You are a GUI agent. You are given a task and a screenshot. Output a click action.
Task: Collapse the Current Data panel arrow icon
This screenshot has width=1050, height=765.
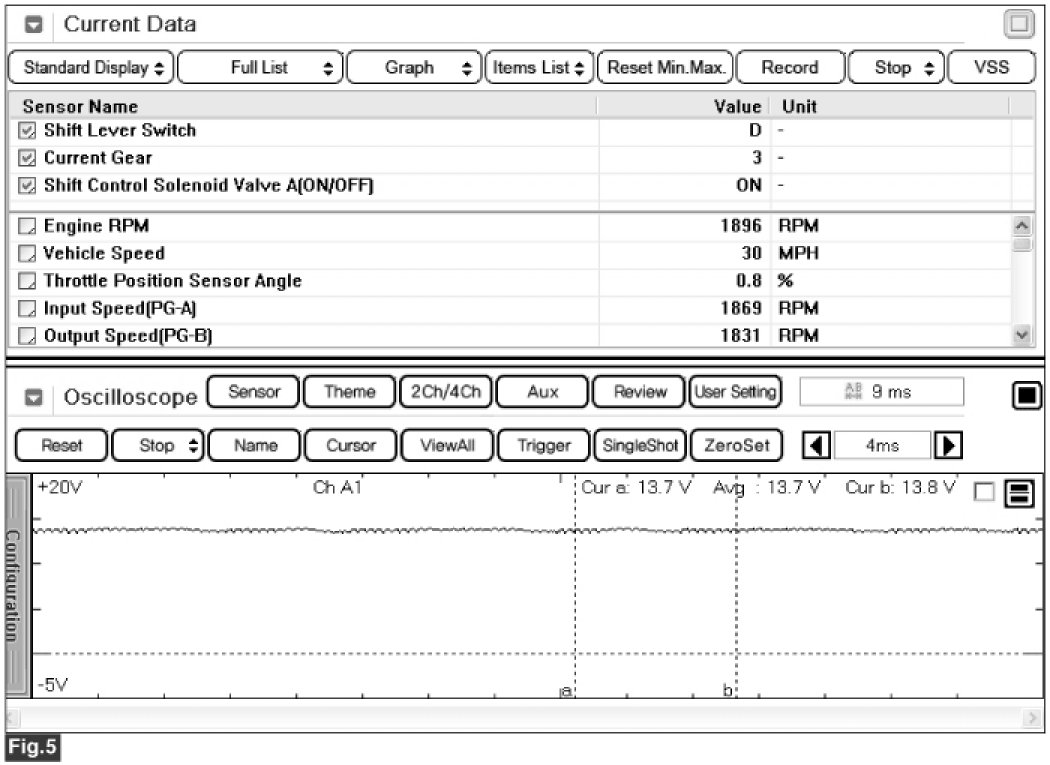[x=34, y=24]
